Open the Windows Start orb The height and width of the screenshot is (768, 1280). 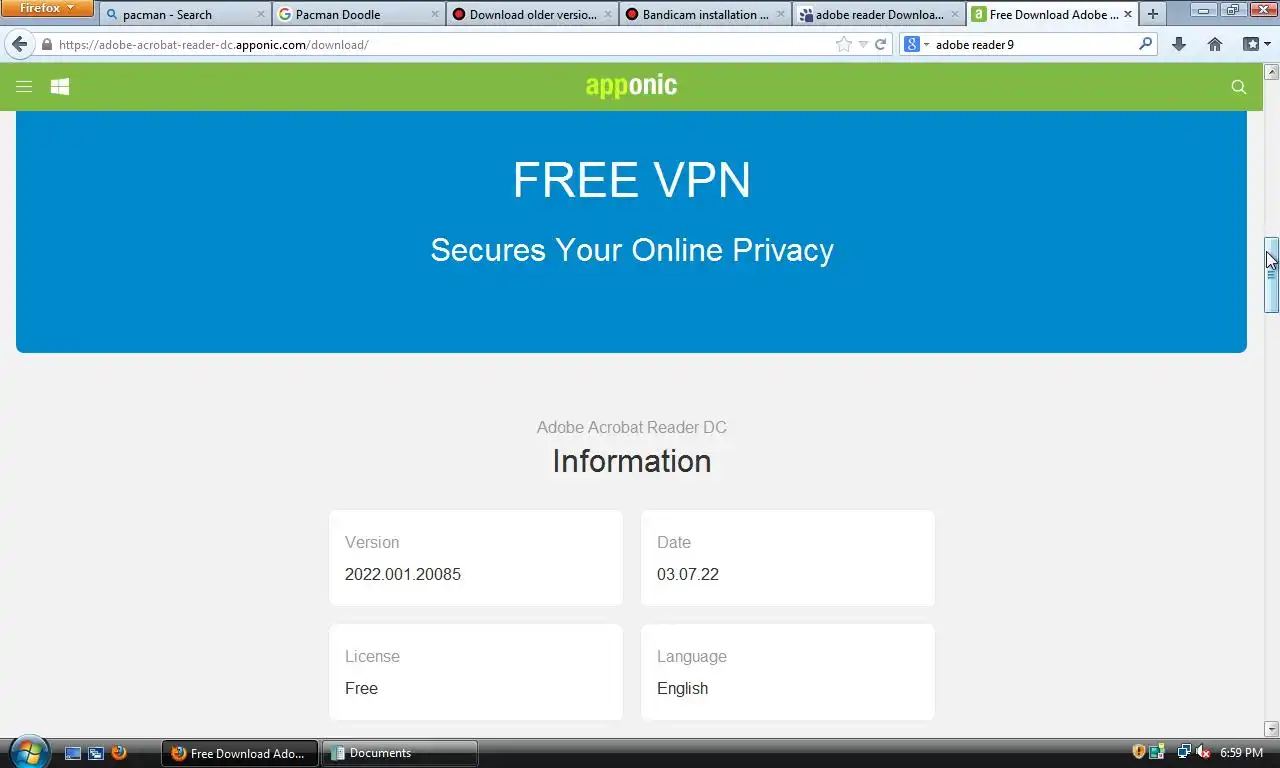pos(28,751)
